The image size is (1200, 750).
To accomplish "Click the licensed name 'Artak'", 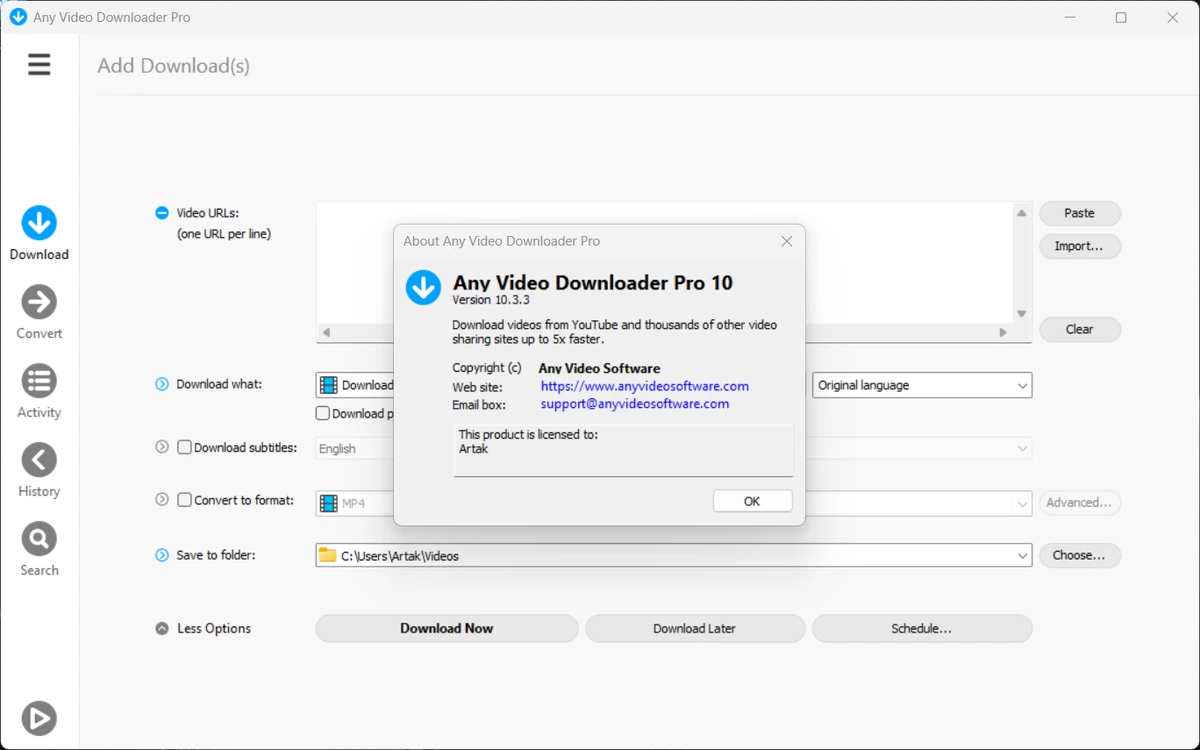I will (x=473, y=449).
